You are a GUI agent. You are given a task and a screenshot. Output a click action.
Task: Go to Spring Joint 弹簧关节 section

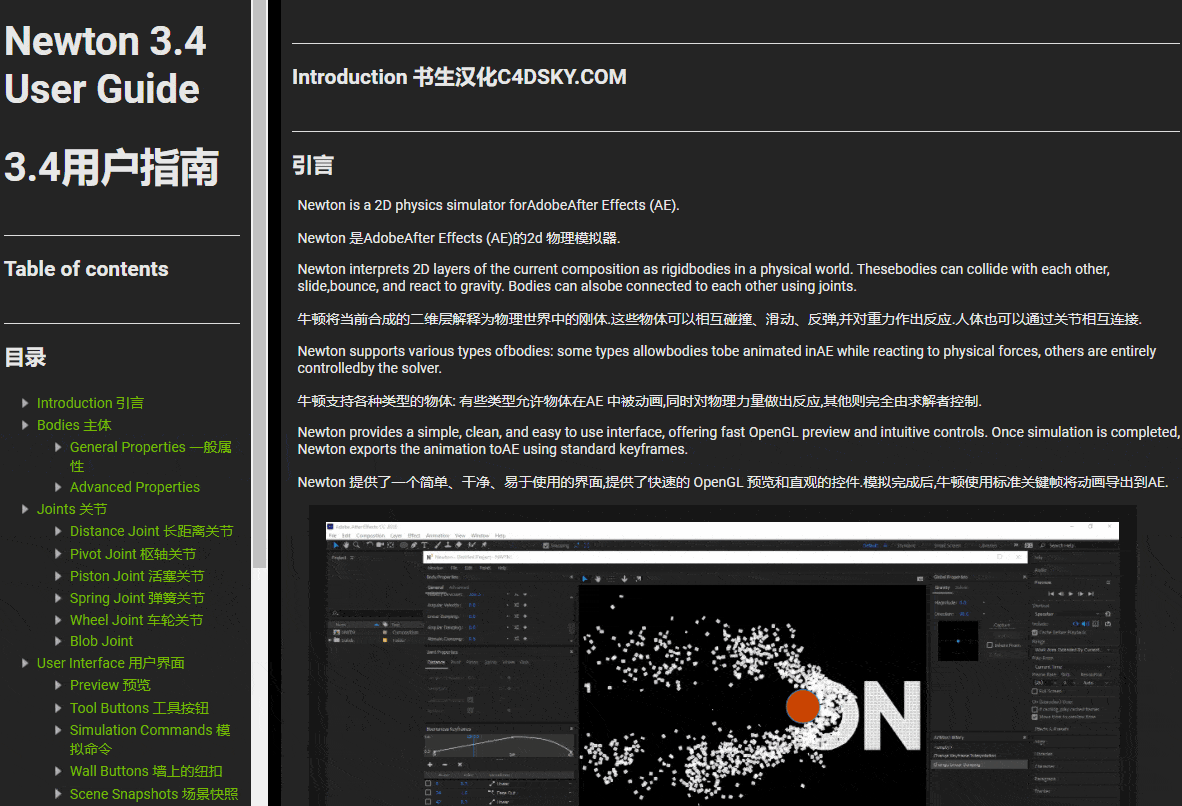137,598
